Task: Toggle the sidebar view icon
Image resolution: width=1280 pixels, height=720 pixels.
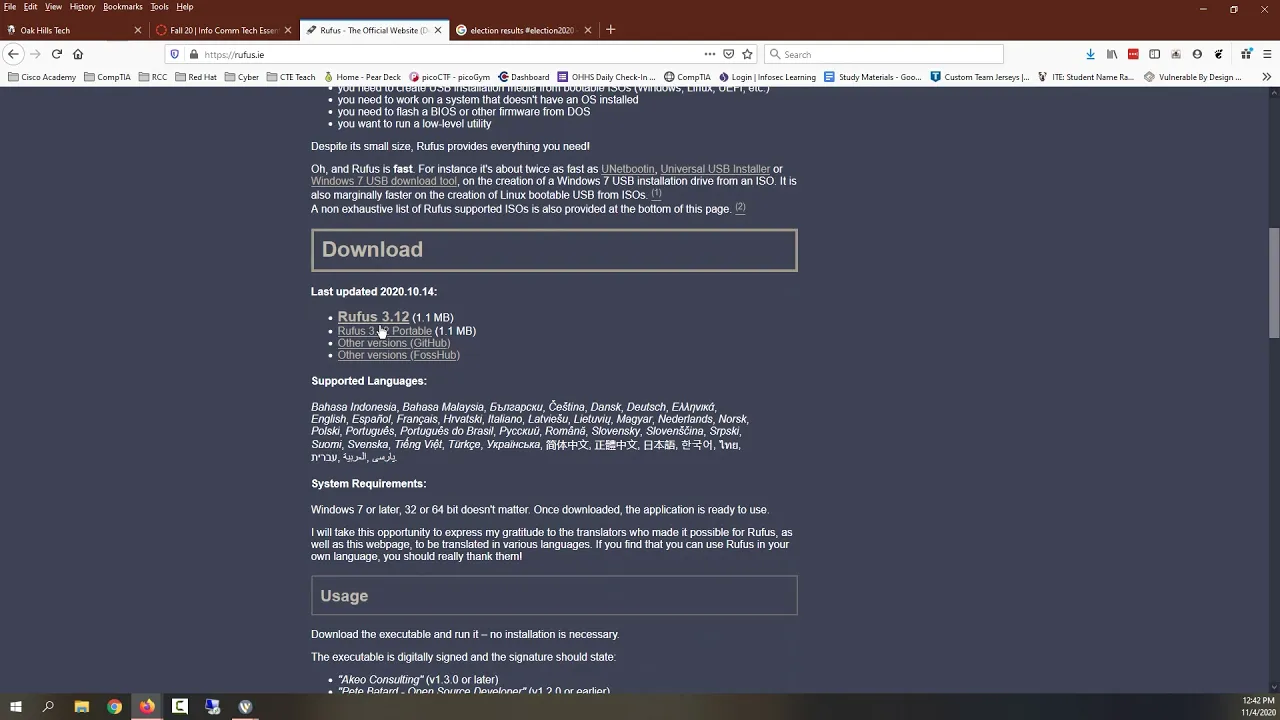Action: [x=1154, y=54]
